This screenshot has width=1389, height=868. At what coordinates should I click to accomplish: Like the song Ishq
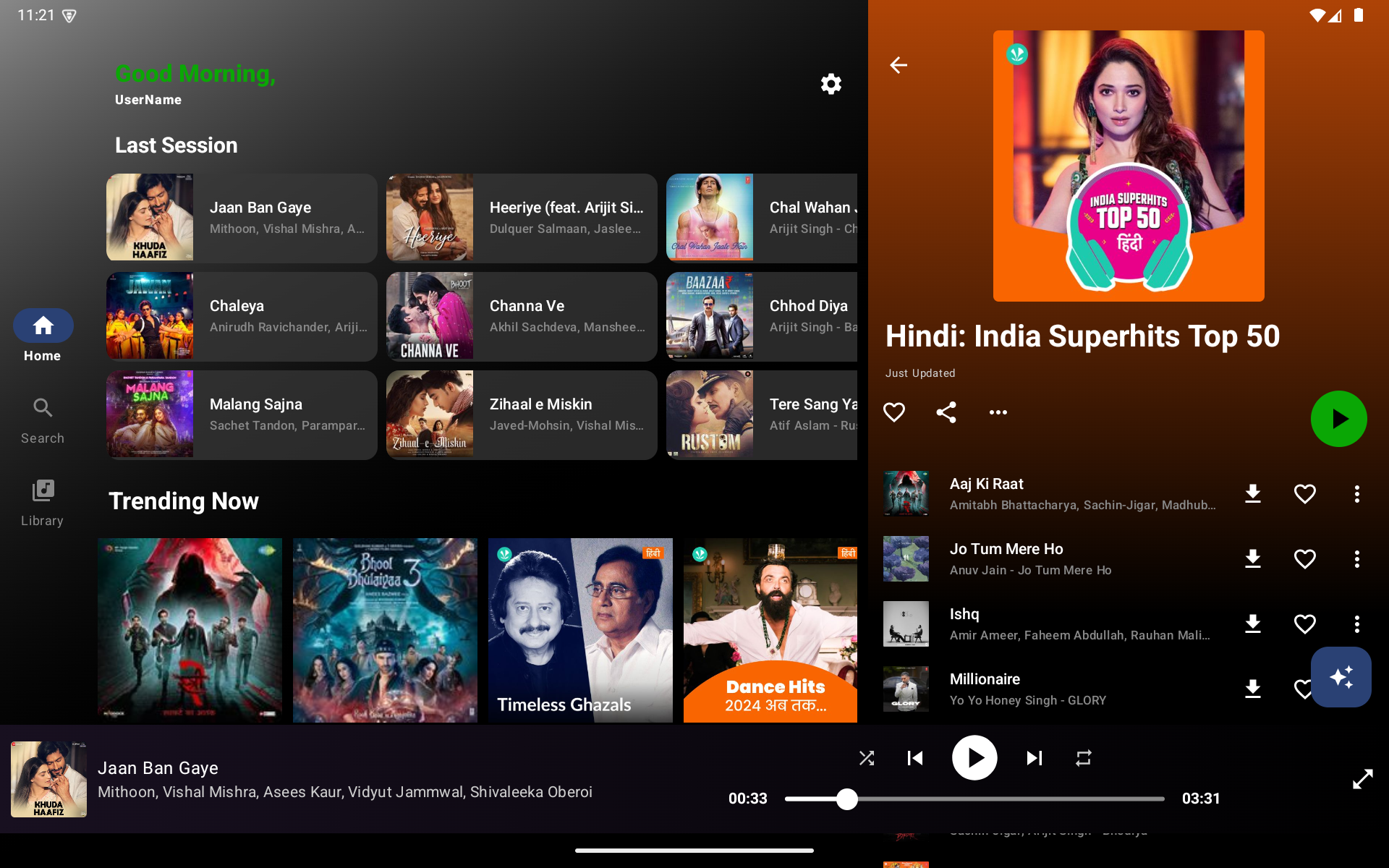coord(1305,624)
